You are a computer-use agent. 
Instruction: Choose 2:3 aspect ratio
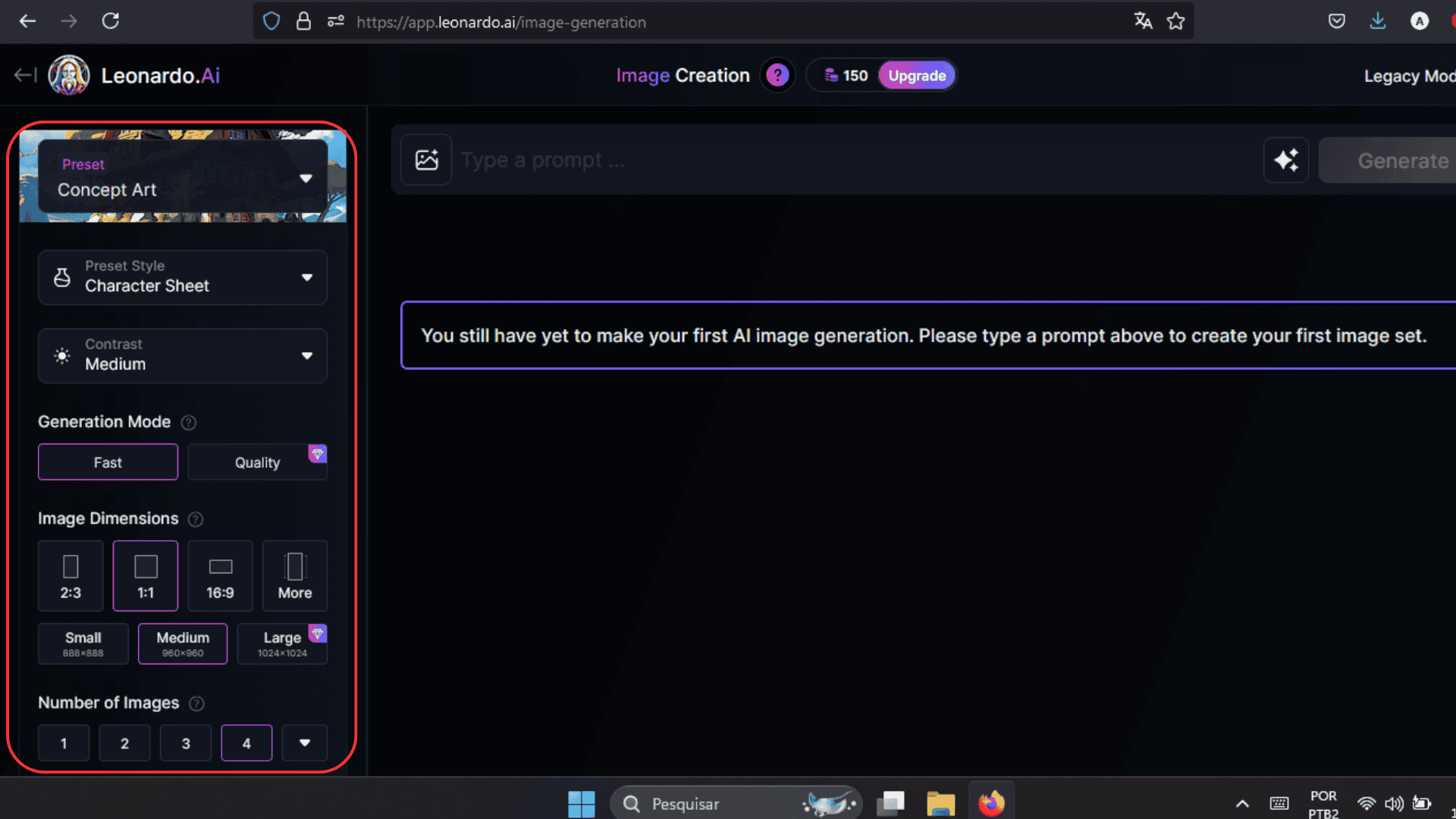tap(71, 576)
